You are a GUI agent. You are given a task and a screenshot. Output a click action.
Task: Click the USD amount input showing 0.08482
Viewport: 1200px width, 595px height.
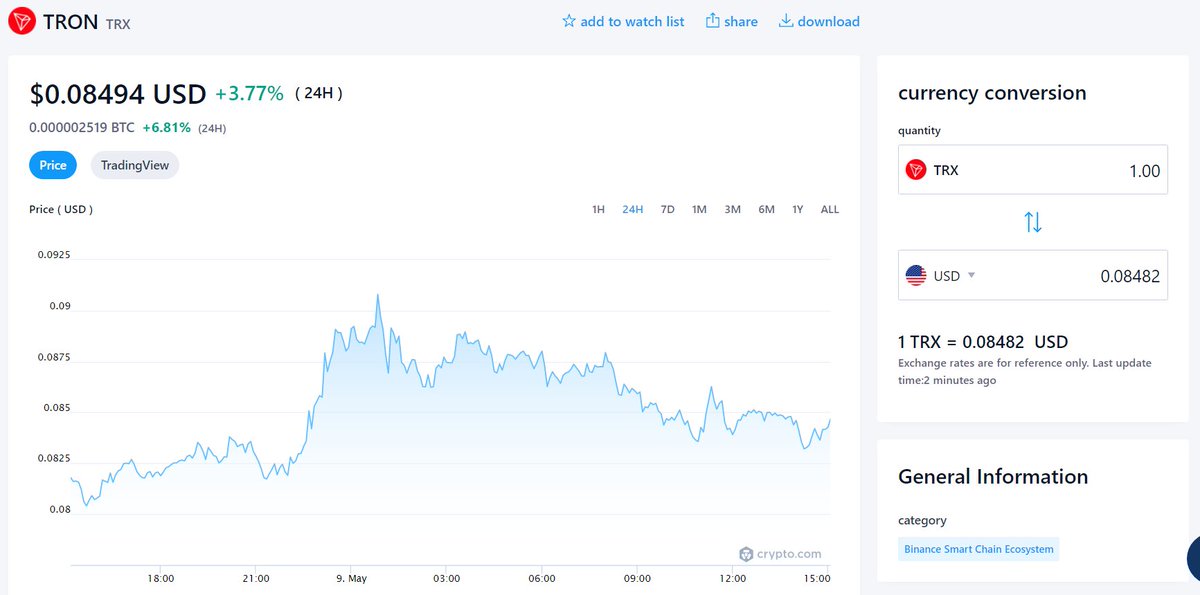tap(1033, 276)
